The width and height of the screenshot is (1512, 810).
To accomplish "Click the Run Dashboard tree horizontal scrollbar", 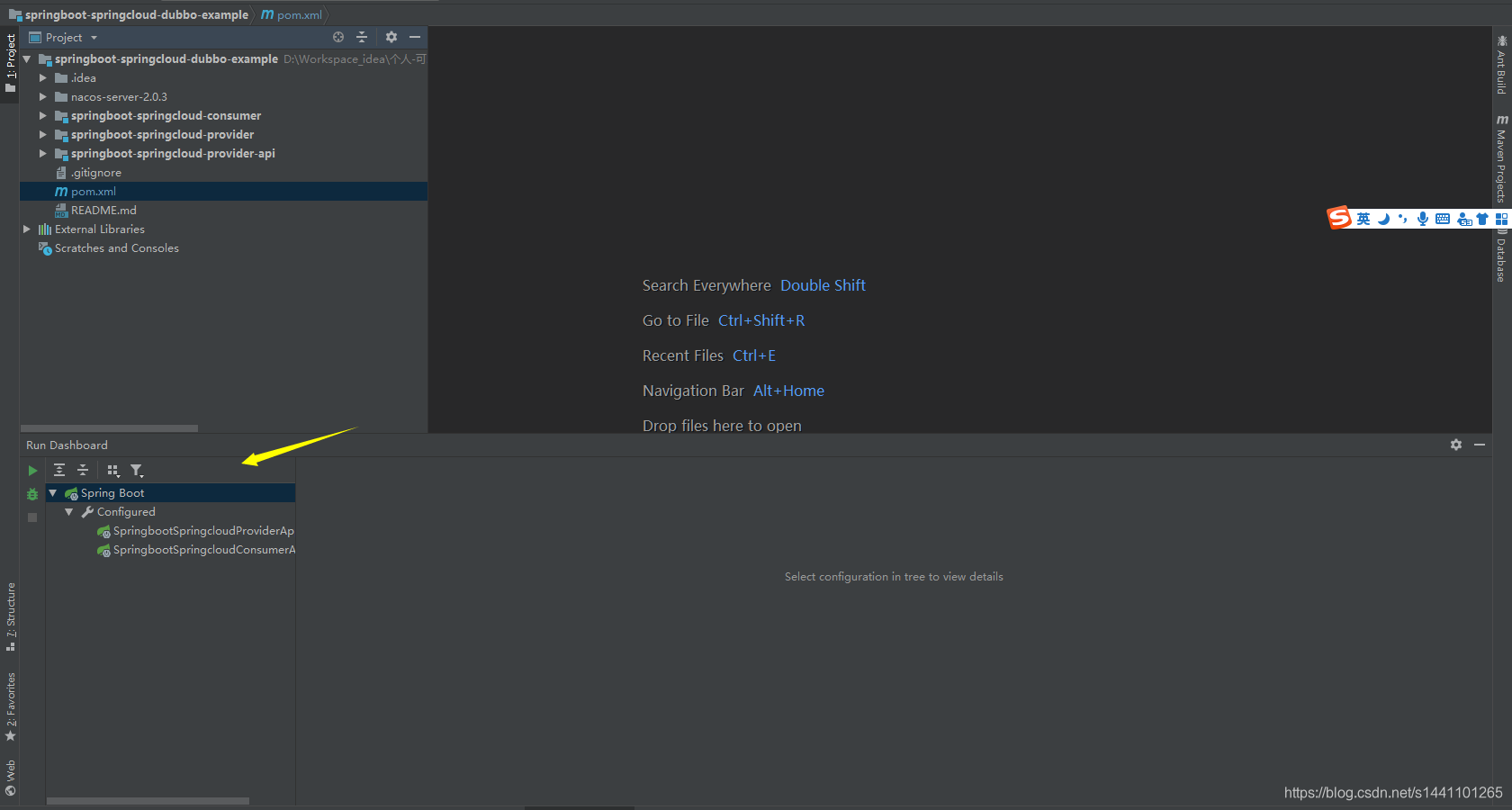I will click(148, 801).
